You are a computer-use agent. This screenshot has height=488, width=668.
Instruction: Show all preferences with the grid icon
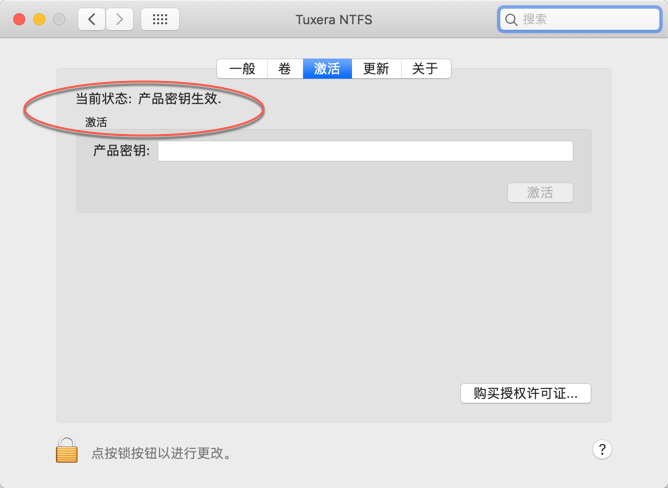pos(160,19)
